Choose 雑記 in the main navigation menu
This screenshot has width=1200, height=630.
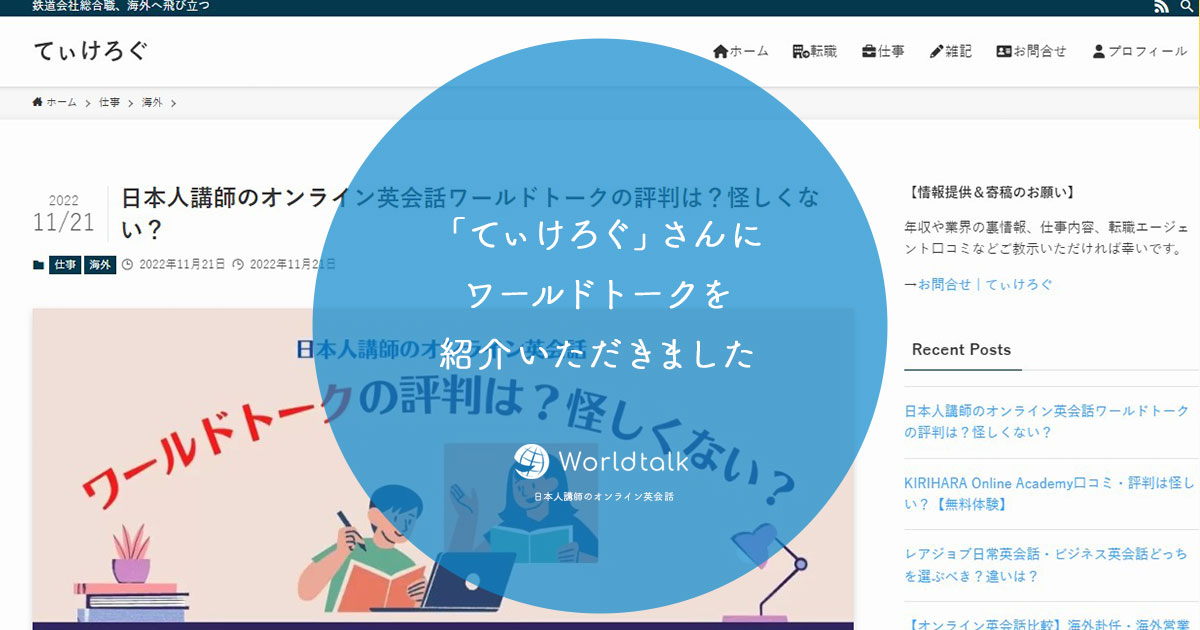click(950, 51)
